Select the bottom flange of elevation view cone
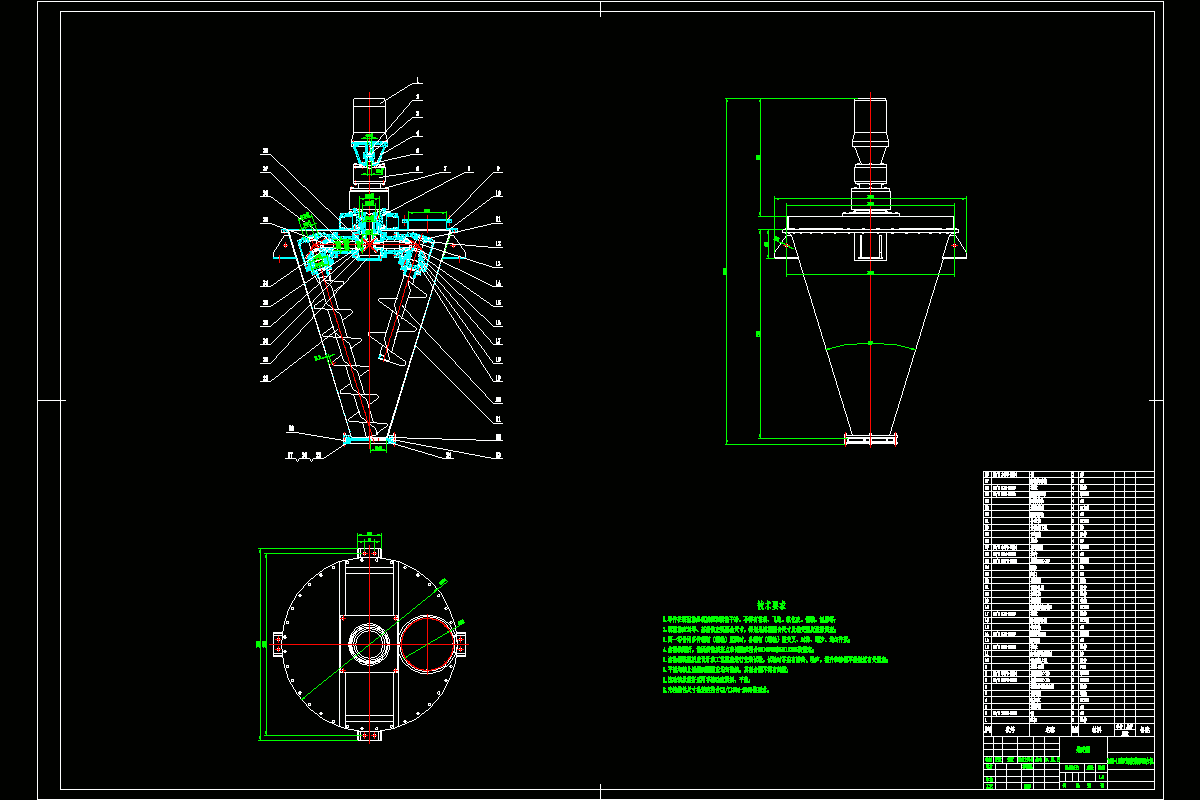The image size is (1200, 800). tap(871, 438)
